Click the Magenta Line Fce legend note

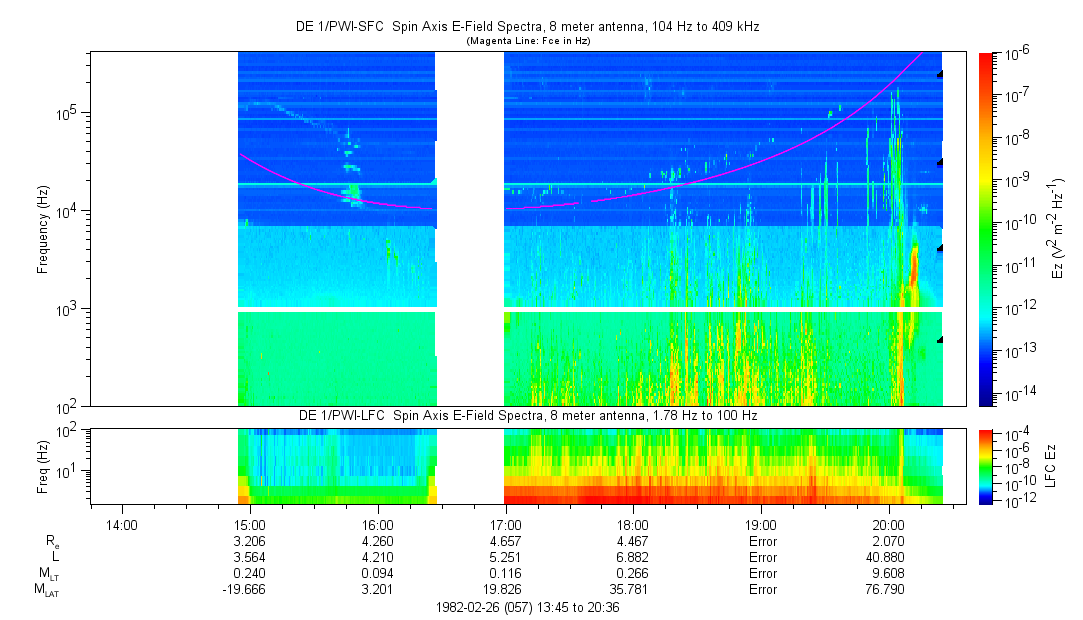tap(529, 41)
